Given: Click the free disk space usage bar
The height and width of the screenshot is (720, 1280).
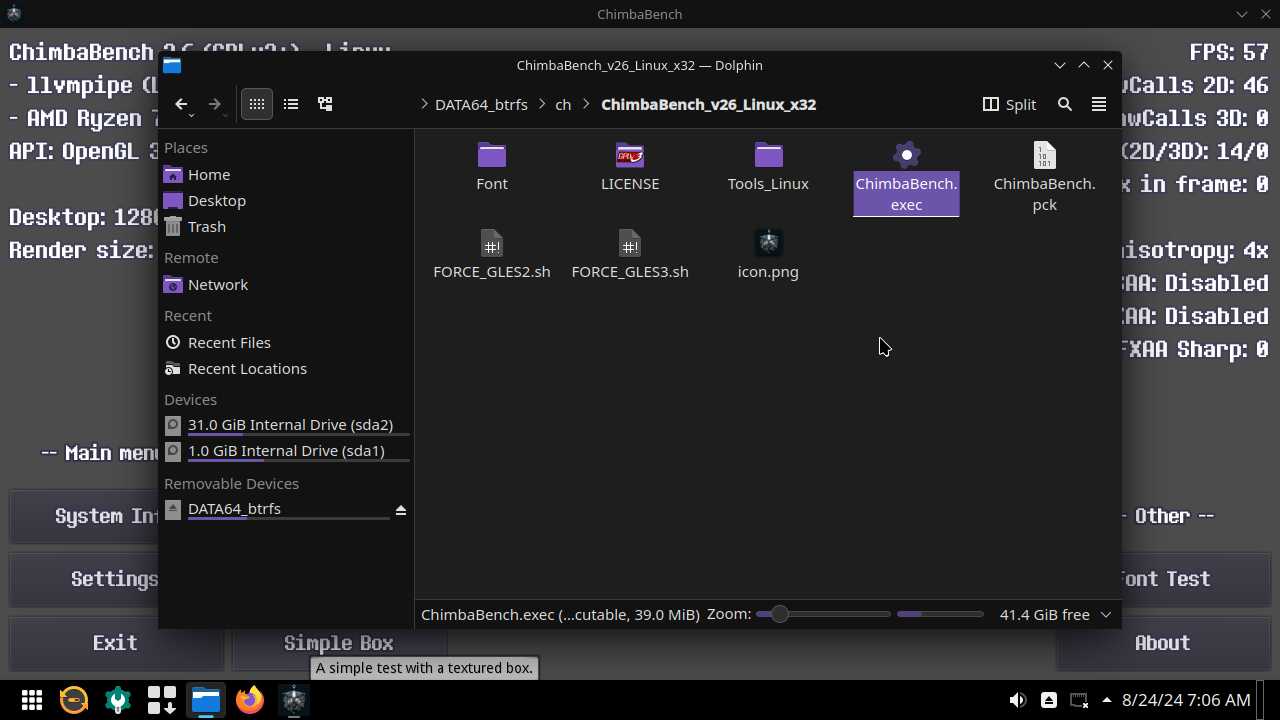Looking at the screenshot, I should click(940, 614).
